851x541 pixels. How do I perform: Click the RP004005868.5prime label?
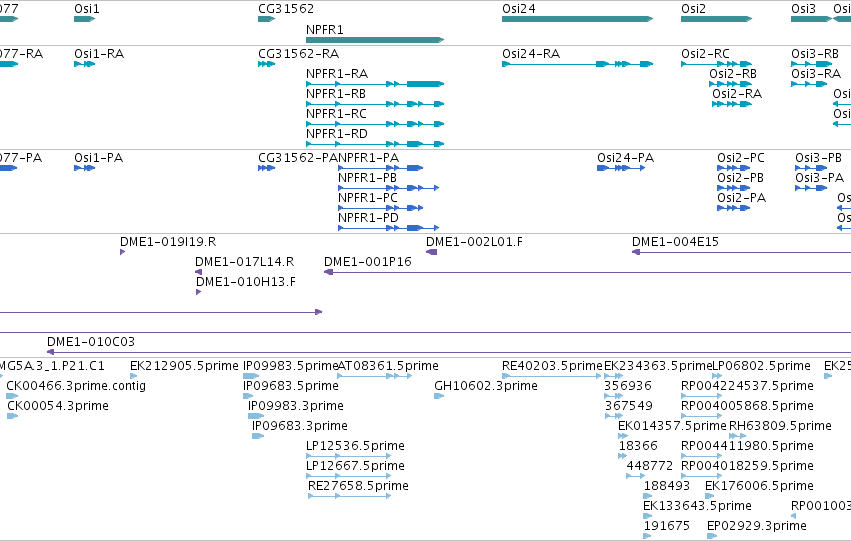(x=747, y=406)
